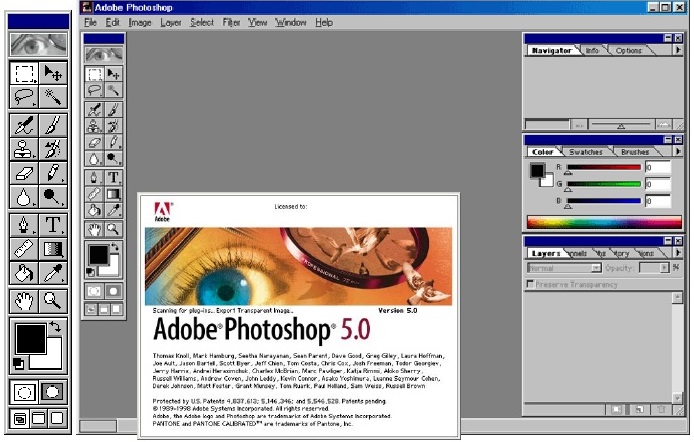Viewport: 694px width, 442px height.
Task: Click the new layer icon in the Layers palette
Action: coord(639,409)
